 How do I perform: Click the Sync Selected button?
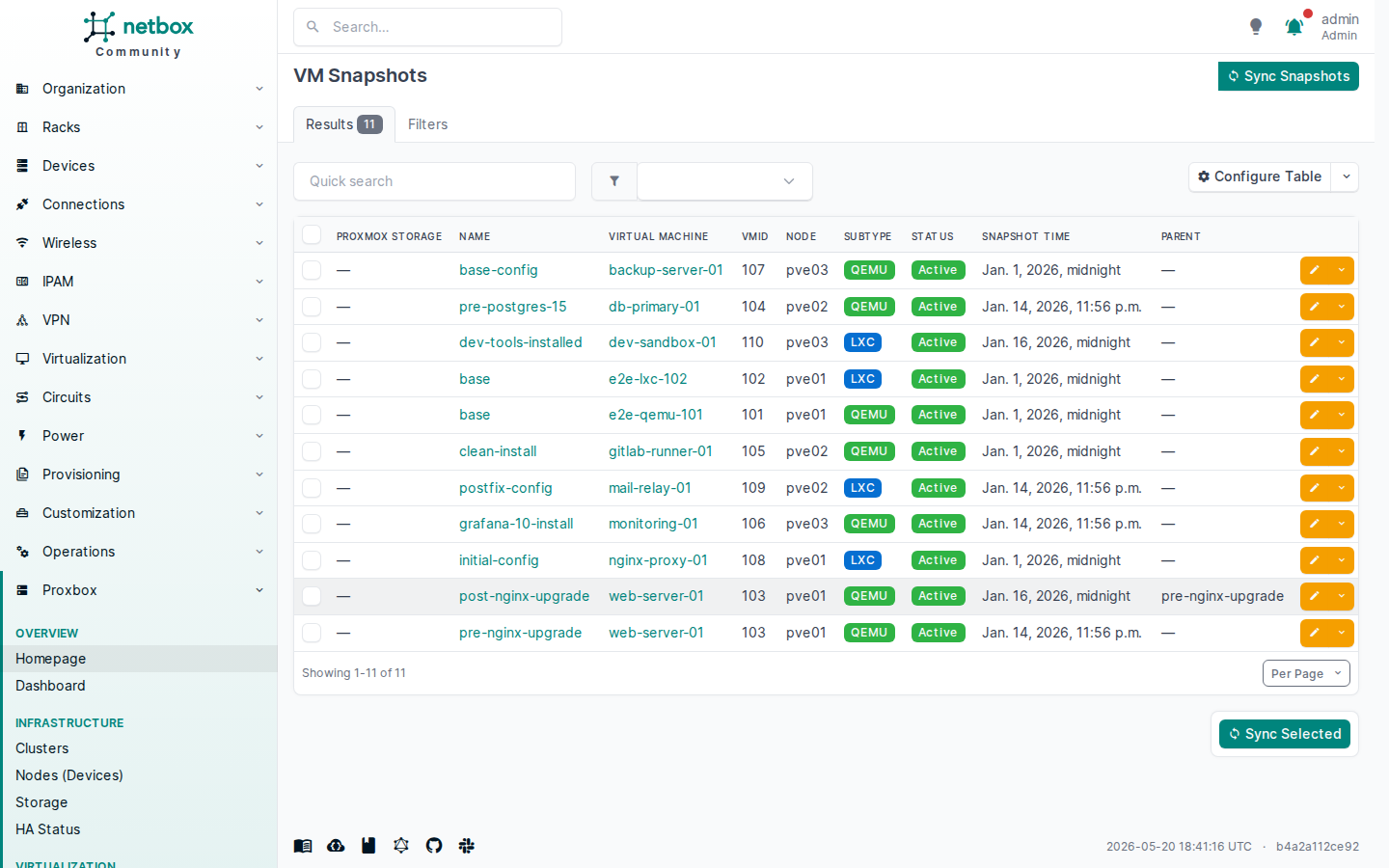[x=1285, y=734]
